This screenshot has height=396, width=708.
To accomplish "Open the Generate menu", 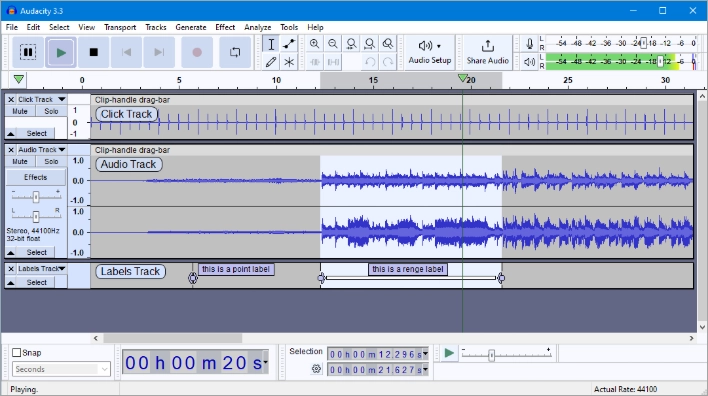I will pyautogui.click(x=191, y=27).
